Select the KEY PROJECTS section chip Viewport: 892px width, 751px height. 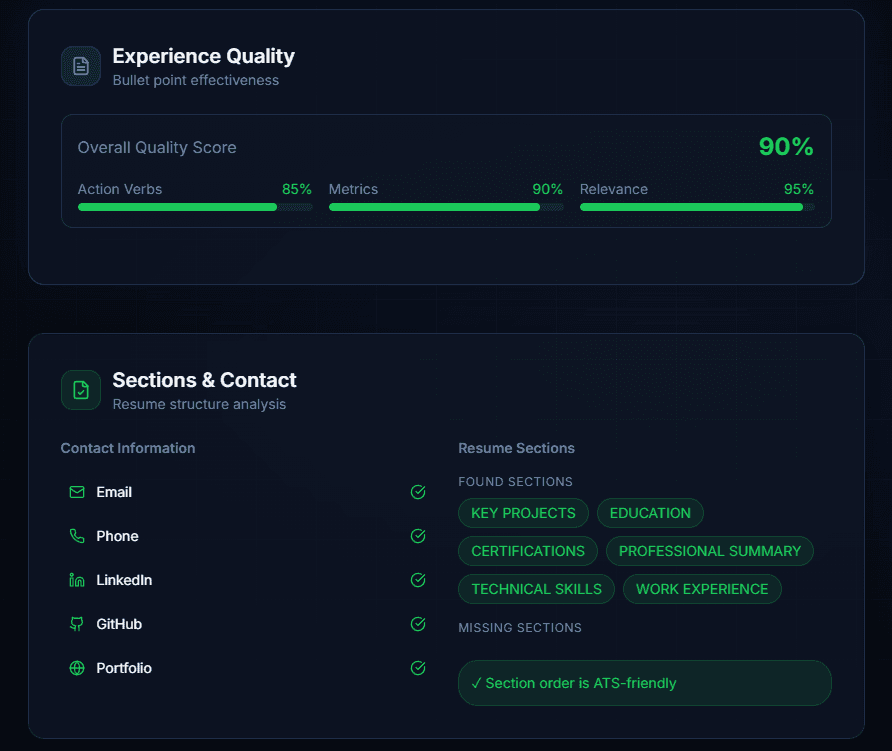pos(523,512)
